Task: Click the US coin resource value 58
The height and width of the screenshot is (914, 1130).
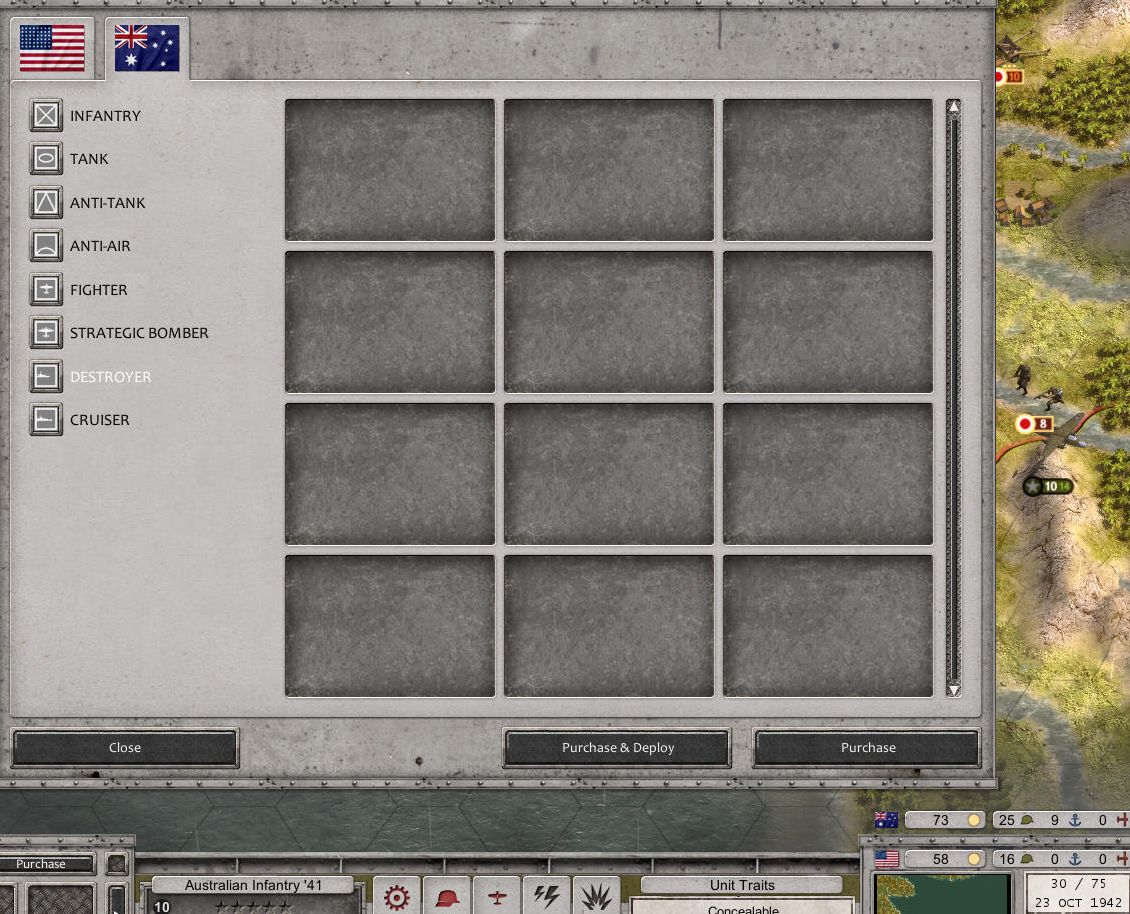Action: [x=940, y=858]
